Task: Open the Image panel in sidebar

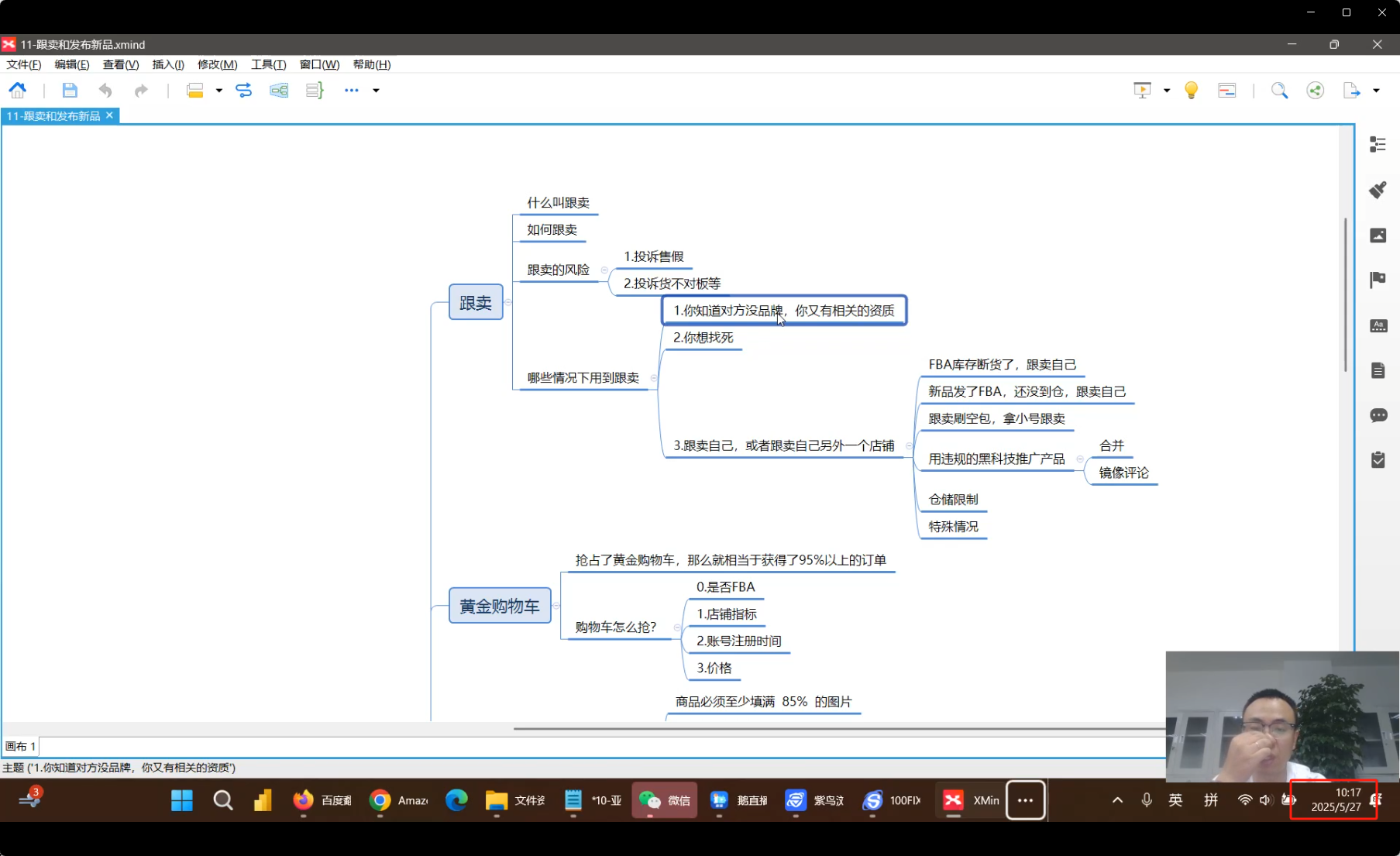Action: pyautogui.click(x=1378, y=235)
